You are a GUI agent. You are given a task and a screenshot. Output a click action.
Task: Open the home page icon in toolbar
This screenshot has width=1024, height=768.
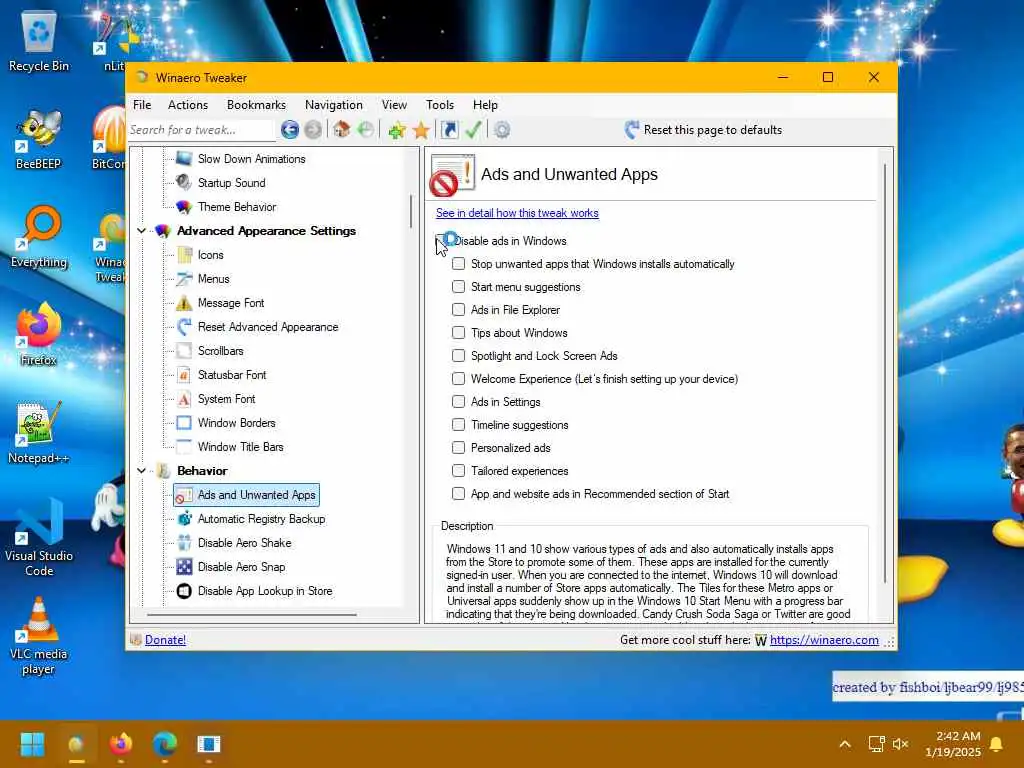pos(342,129)
